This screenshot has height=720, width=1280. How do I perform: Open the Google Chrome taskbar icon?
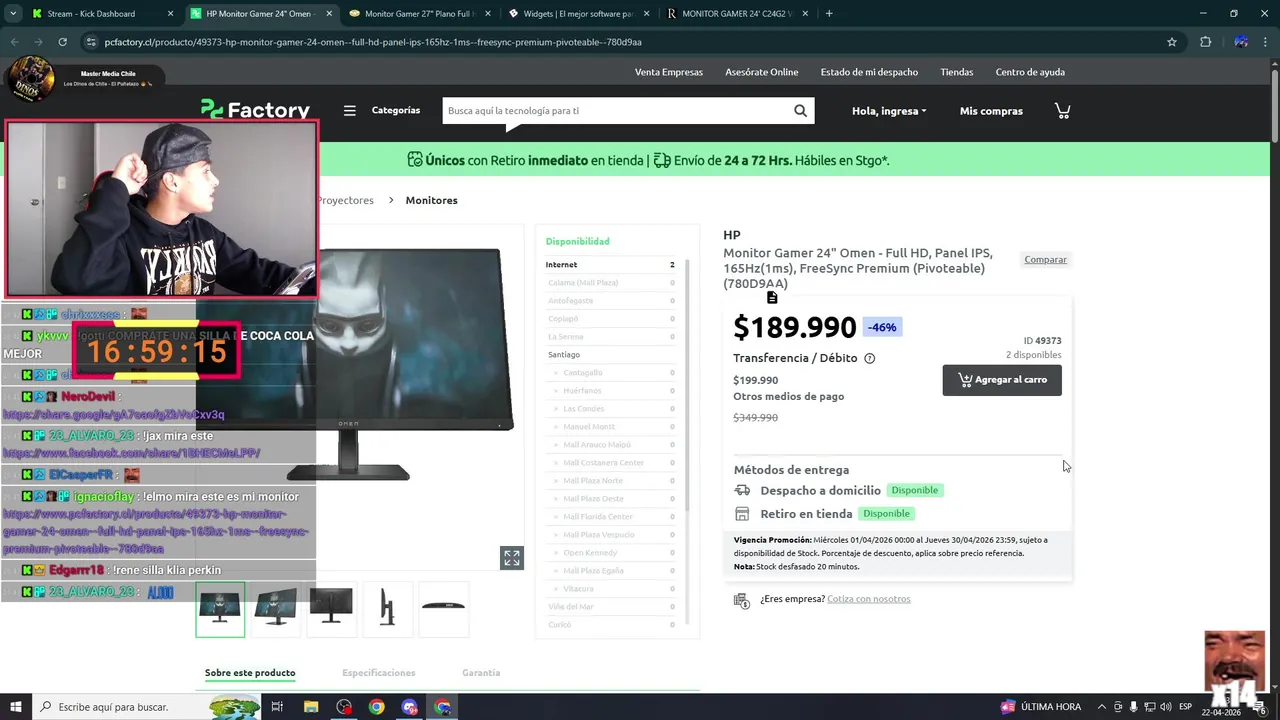point(376,707)
